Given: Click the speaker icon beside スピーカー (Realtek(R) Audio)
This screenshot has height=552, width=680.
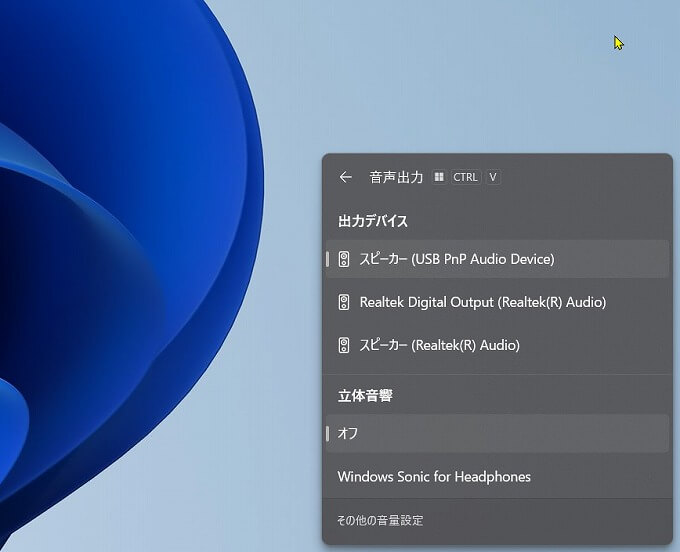Looking at the screenshot, I should tap(344, 345).
